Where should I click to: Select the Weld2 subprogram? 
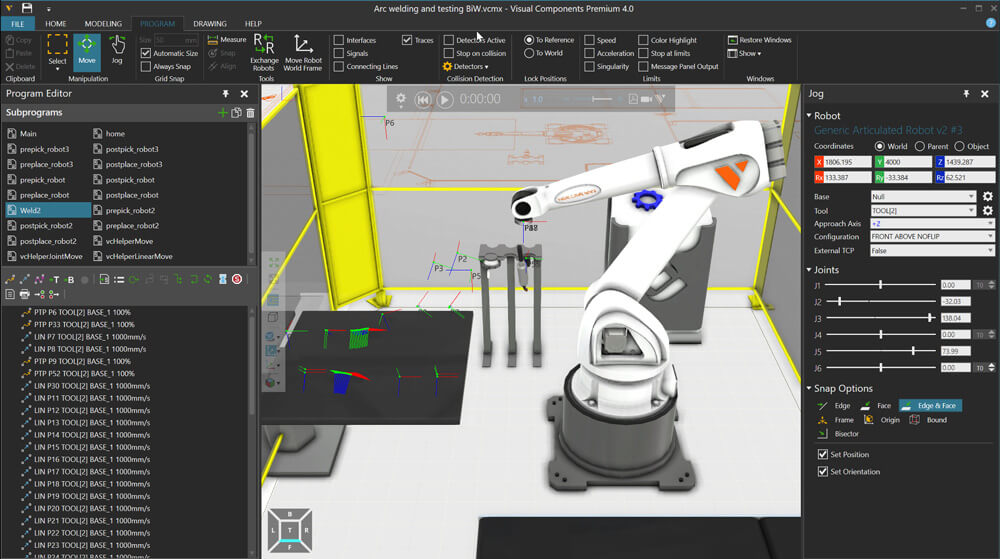tap(48, 210)
